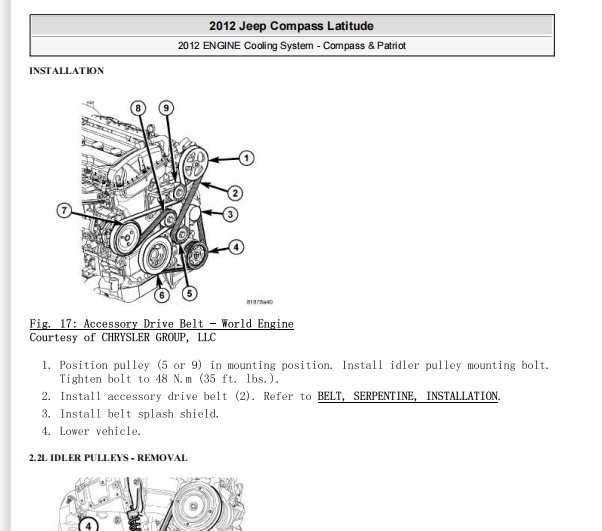Click the '2.2L IDLER PULLEYS - REMOVAL' heading
602x531 pixels.
[108, 458]
